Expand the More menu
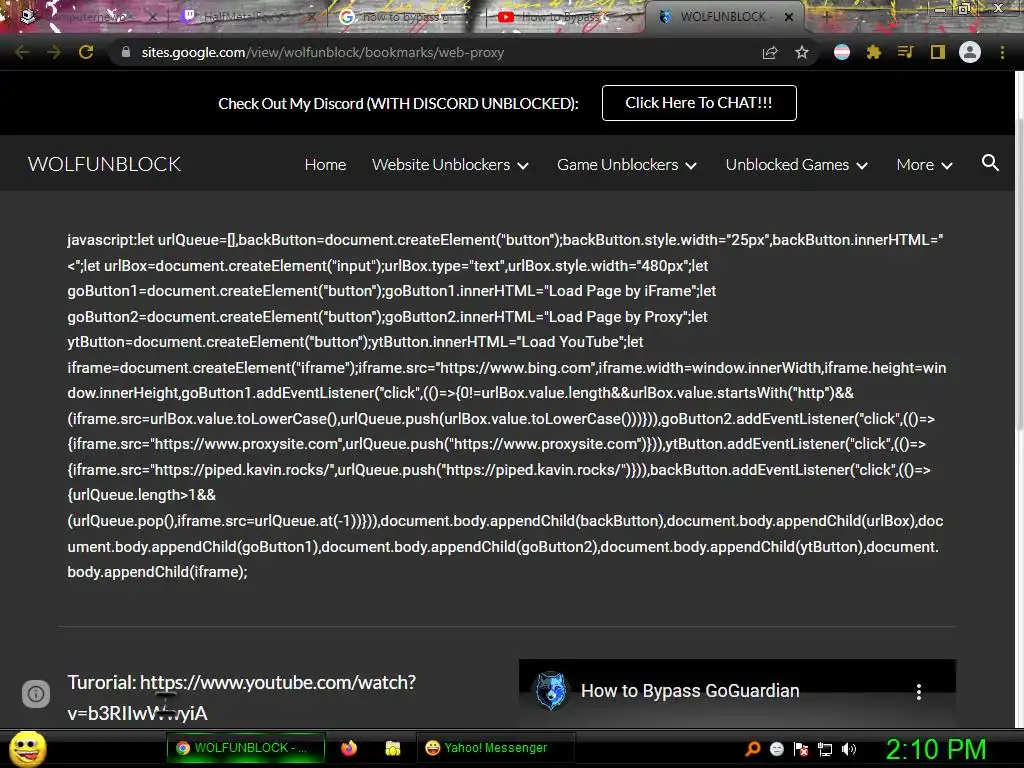The image size is (1024, 768). pyautogui.click(x=924, y=165)
